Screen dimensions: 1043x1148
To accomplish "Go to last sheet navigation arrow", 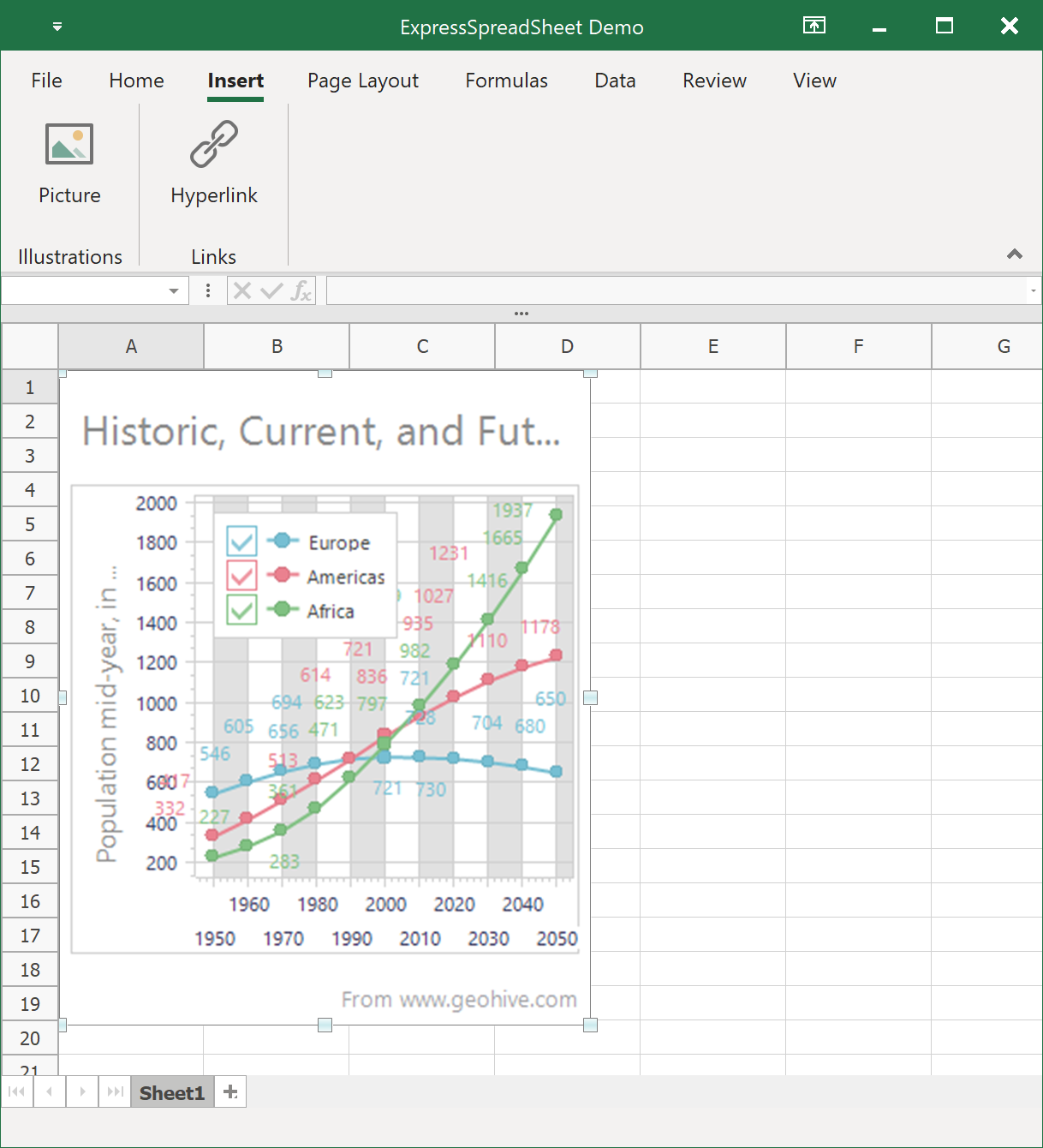I will coord(115,1091).
